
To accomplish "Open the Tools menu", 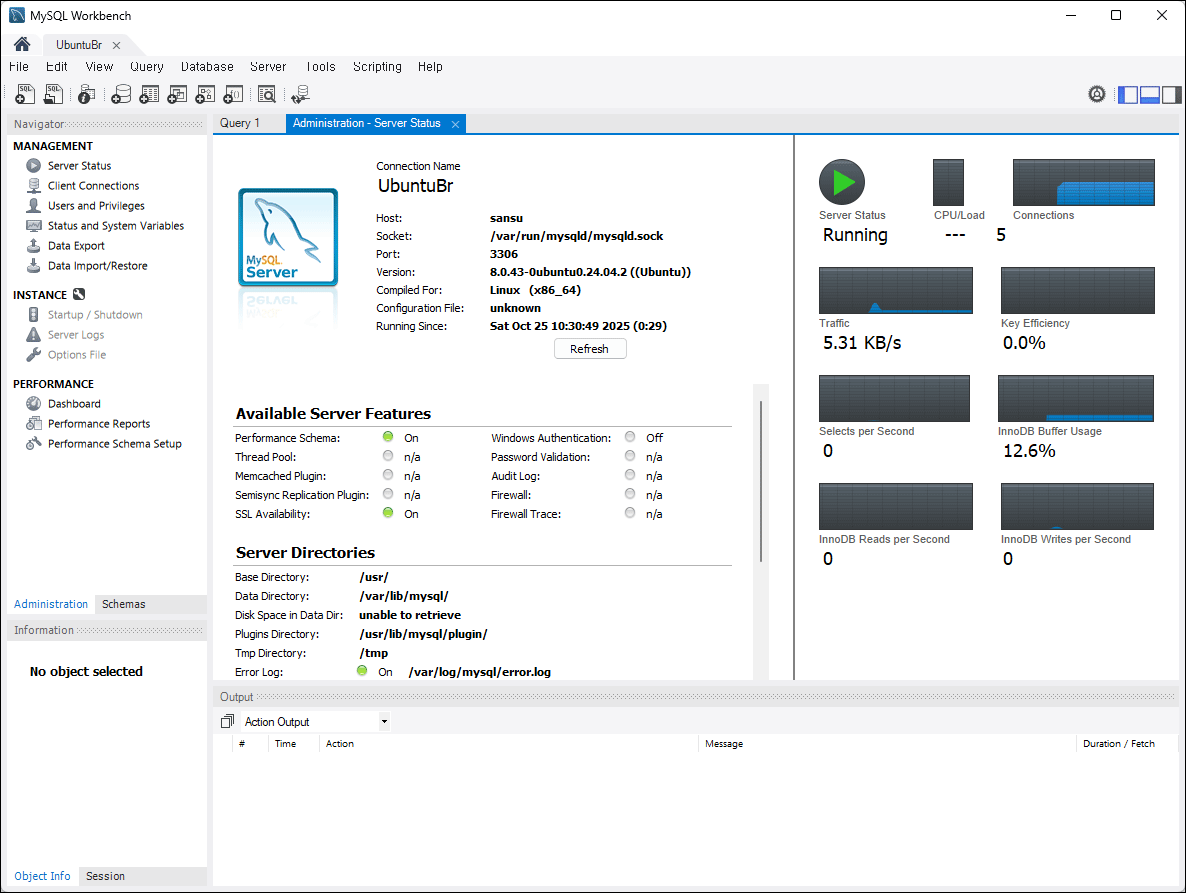I will tap(321, 67).
